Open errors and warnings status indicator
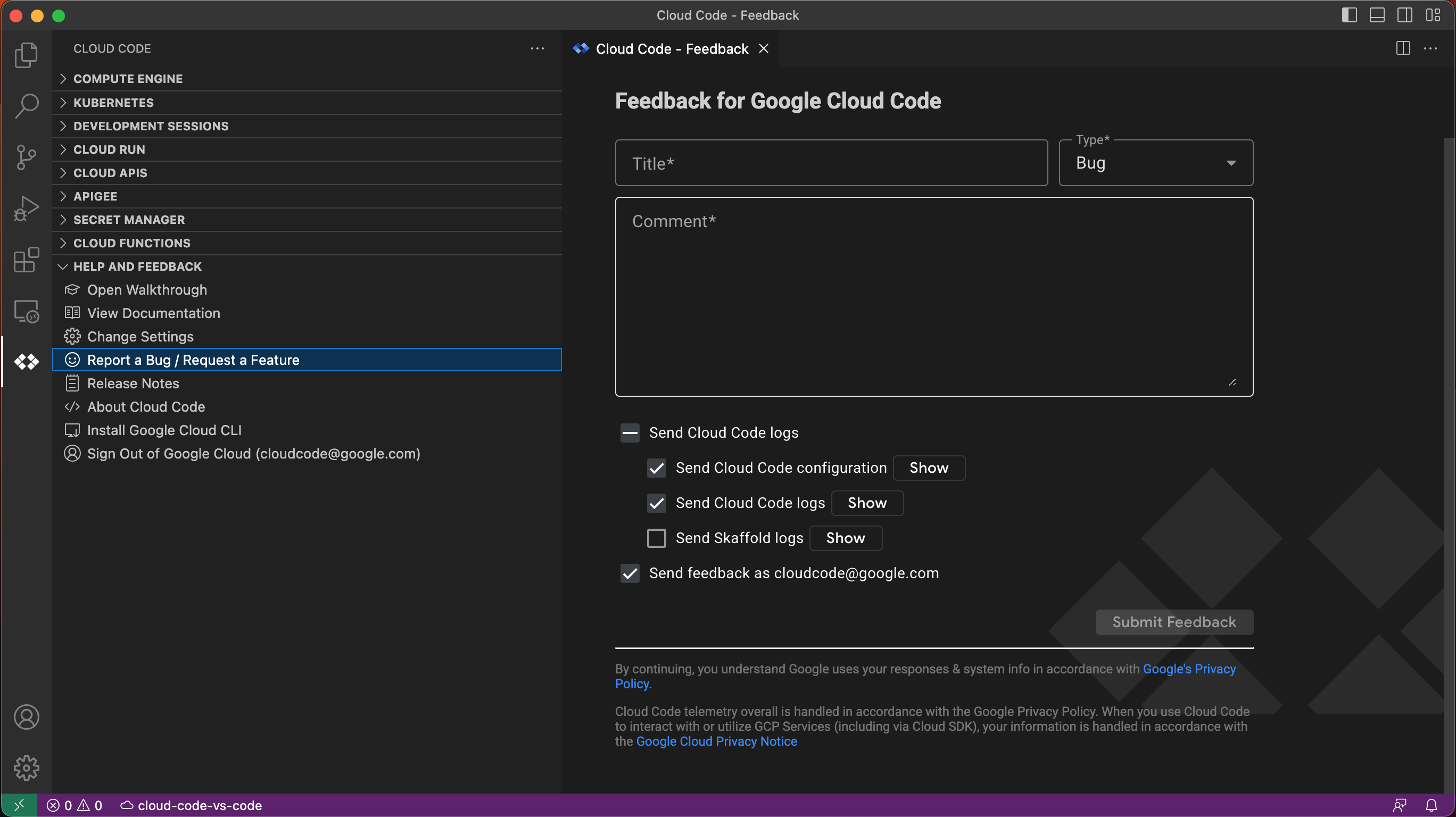 click(x=75, y=805)
